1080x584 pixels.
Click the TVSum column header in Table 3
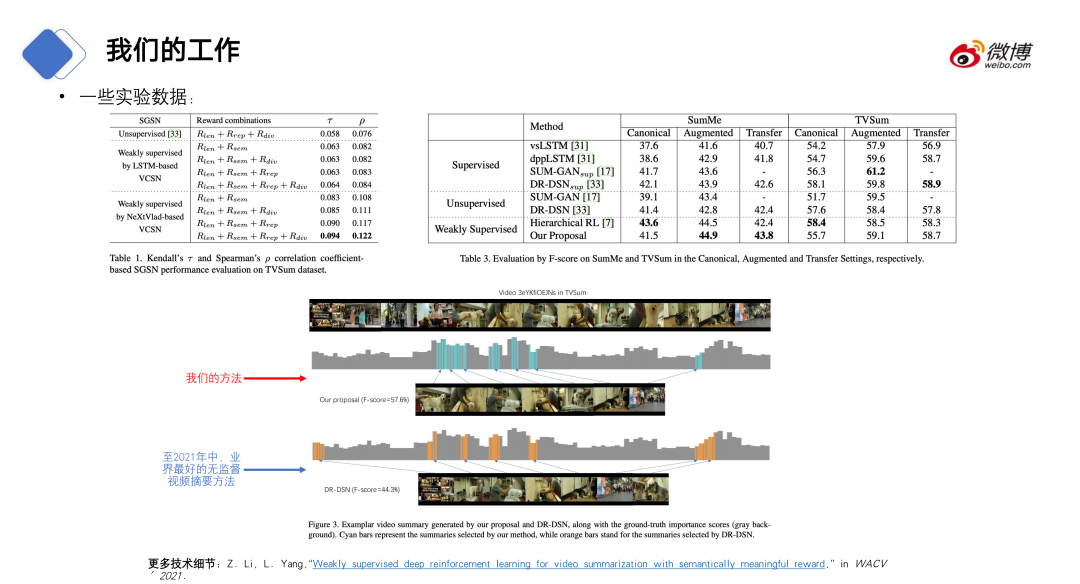coord(872,120)
